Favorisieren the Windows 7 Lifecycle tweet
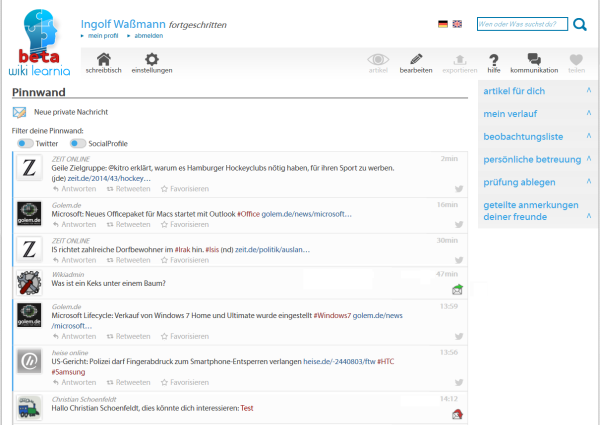Viewport: 600px width, 425px height. pyautogui.click(x=185, y=337)
